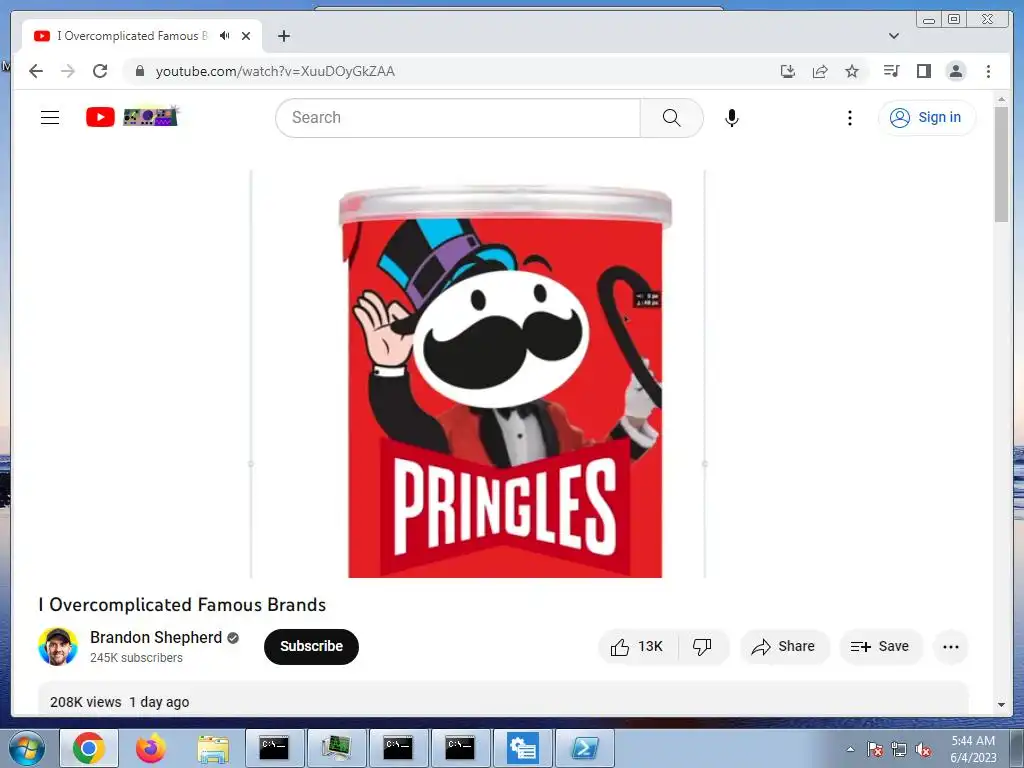
Task: Dislike the video with thumbs down
Action: (x=703, y=647)
